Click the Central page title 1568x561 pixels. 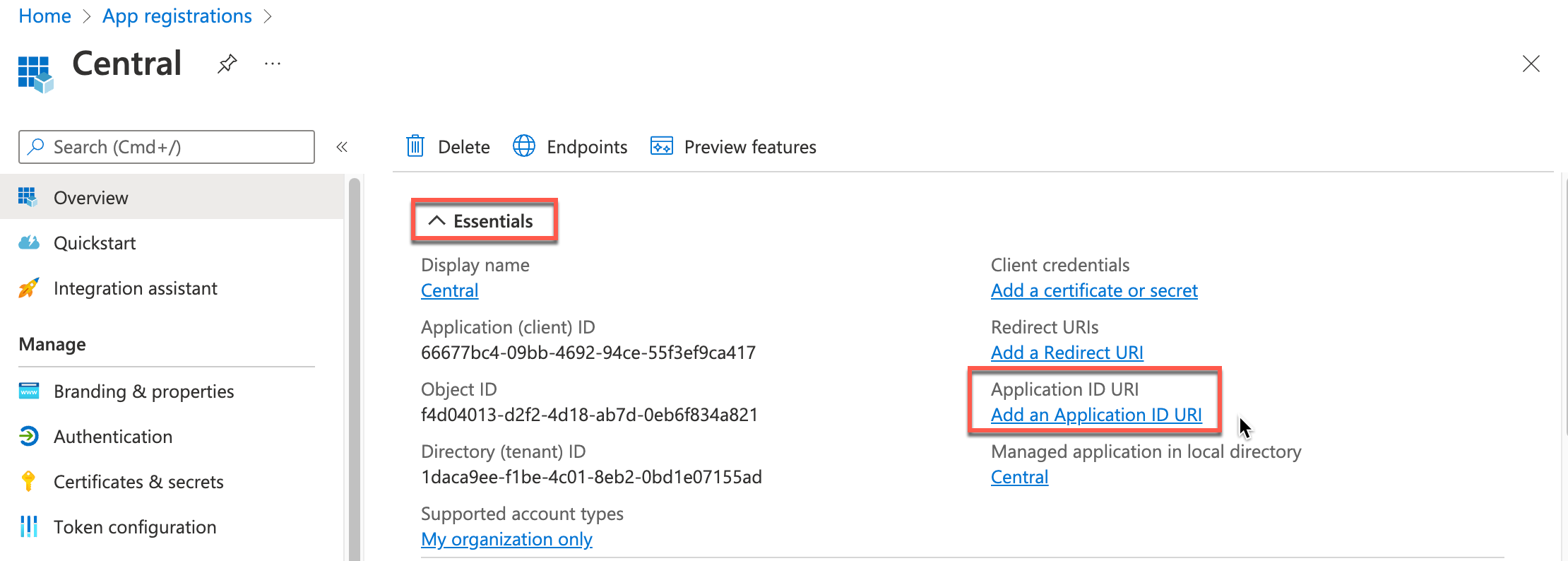pos(127,64)
